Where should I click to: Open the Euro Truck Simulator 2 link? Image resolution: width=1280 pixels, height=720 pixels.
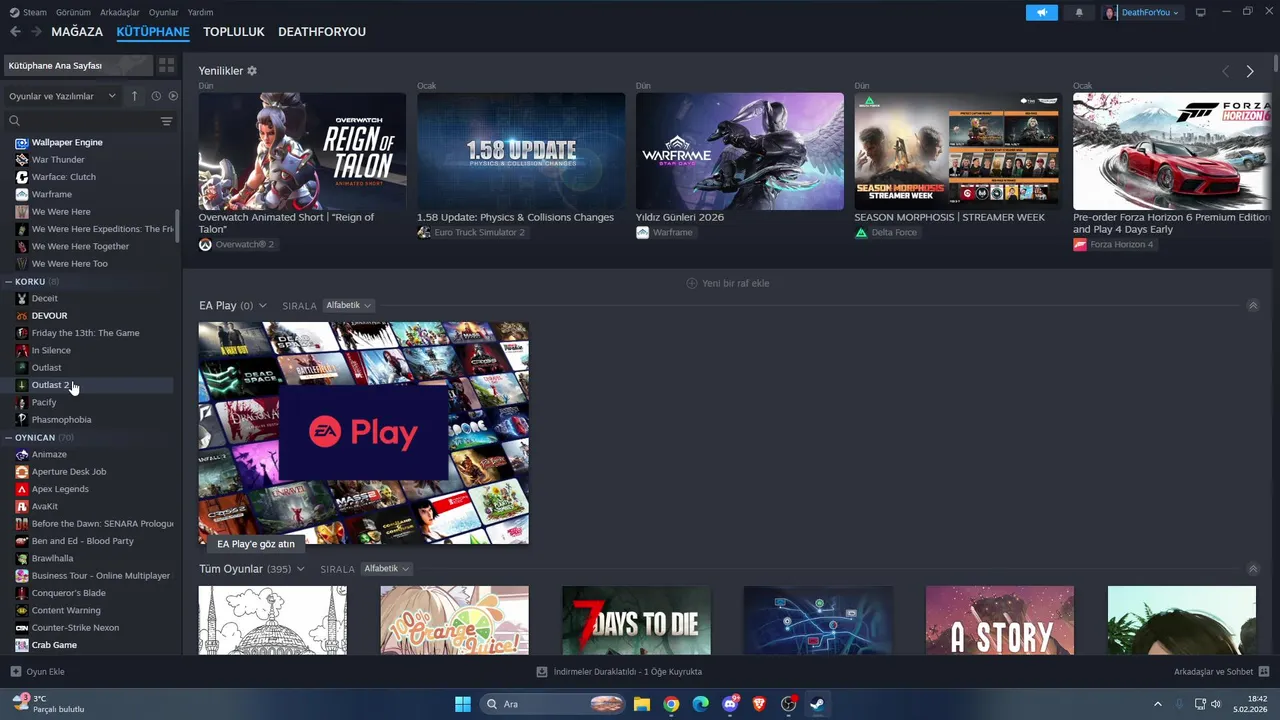tap(472, 232)
